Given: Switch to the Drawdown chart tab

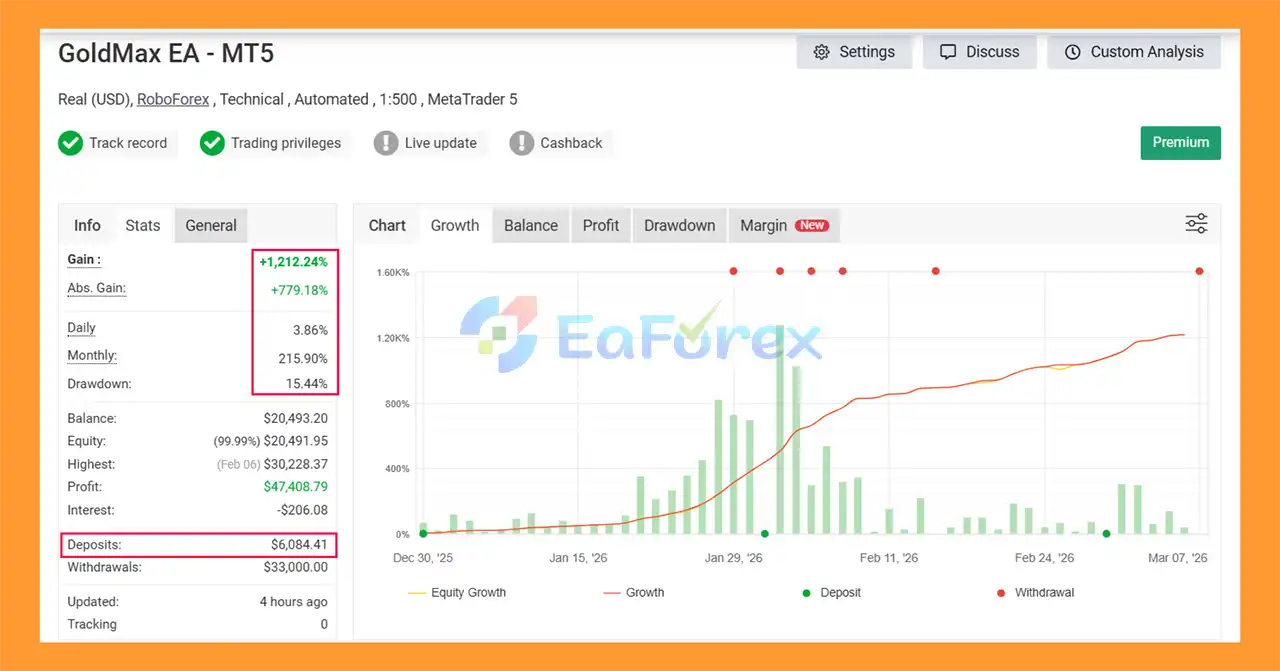Looking at the screenshot, I should pyautogui.click(x=679, y=226).
